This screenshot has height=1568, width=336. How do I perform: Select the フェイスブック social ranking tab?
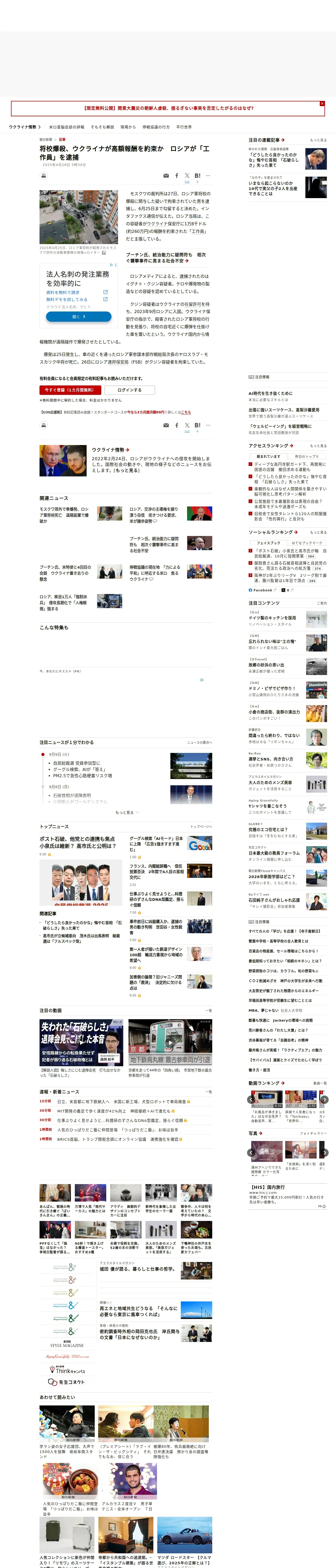[x=268, y=543]
